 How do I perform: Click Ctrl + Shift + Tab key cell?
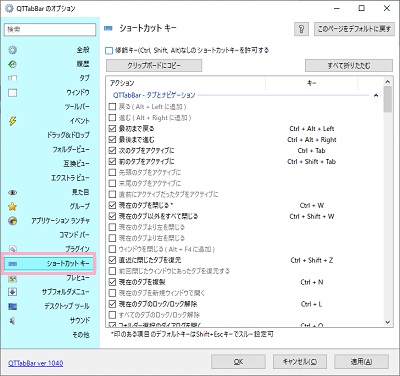pyautogui.click(x=312, y=162)
